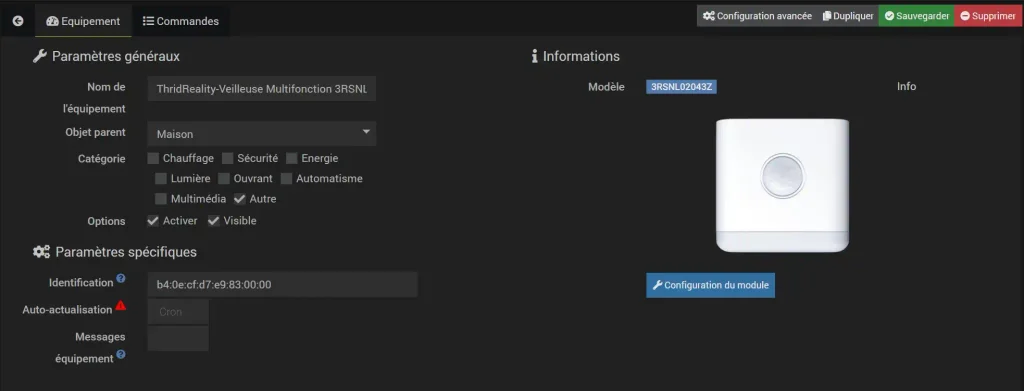Click the help icon next to Identification

[x=121, y=278]
